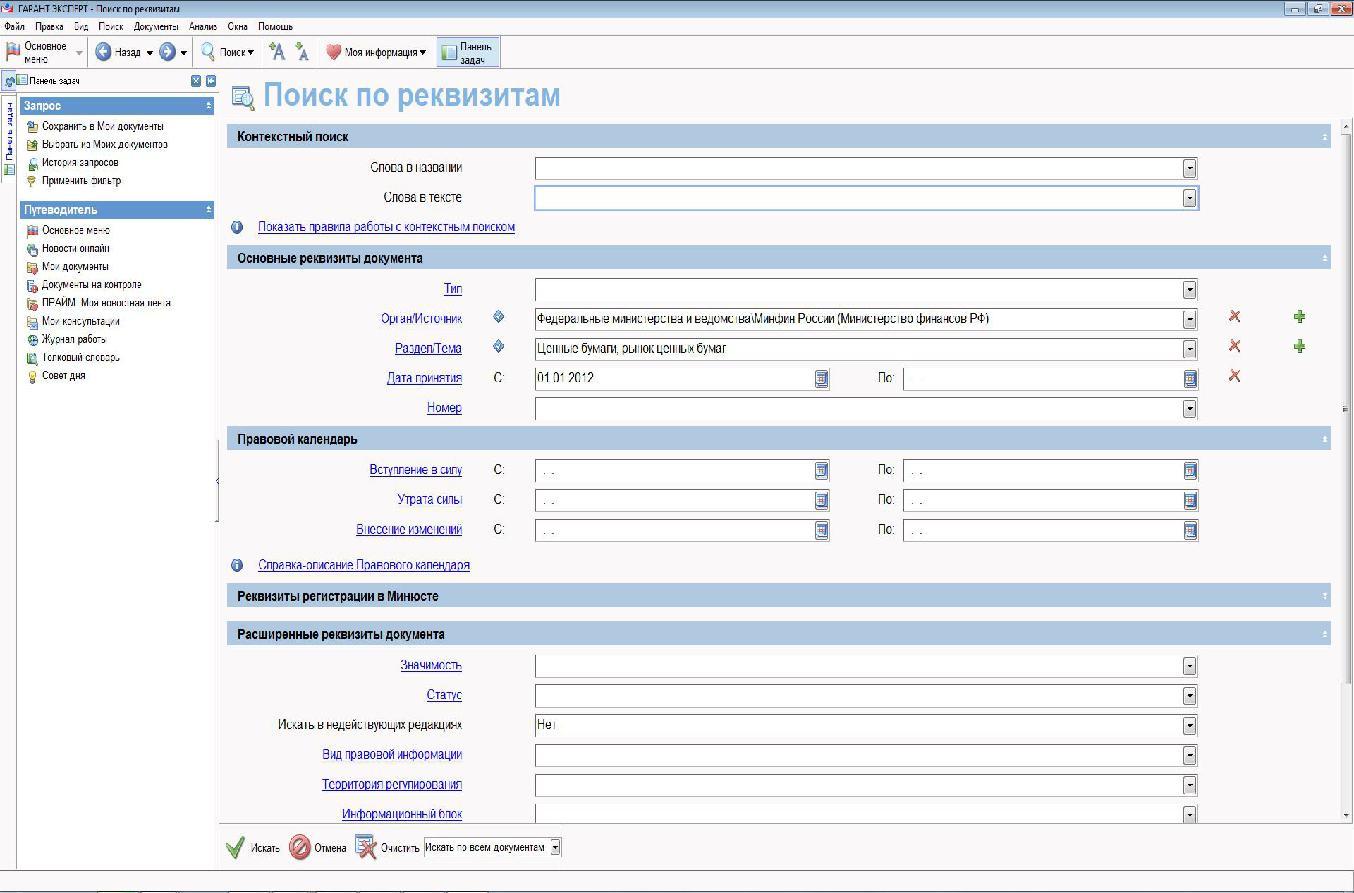Click the Искать button

pyautogui.click(x=252, y=848)
